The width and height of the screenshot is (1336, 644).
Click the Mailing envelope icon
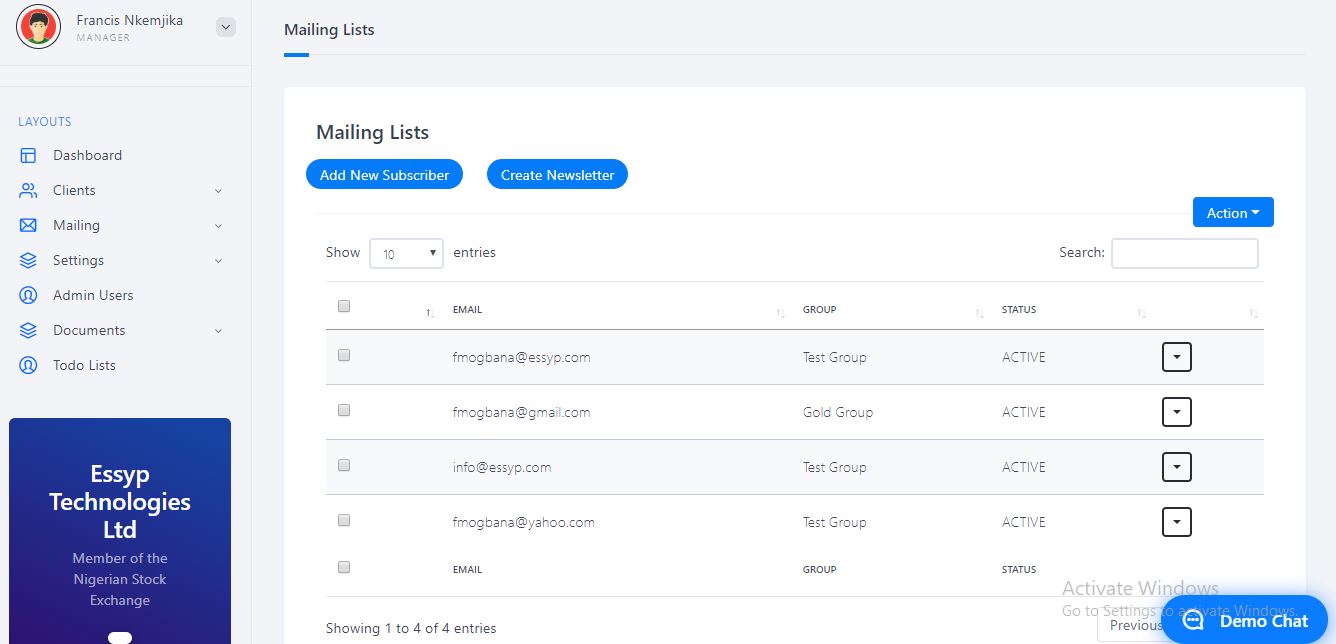tap(28, 226)
